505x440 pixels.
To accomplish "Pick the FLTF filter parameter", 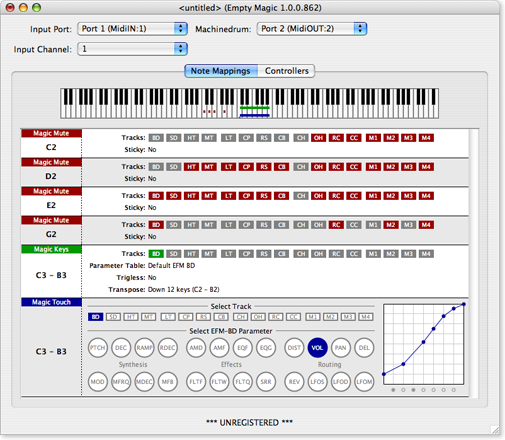I will (196, 382).
